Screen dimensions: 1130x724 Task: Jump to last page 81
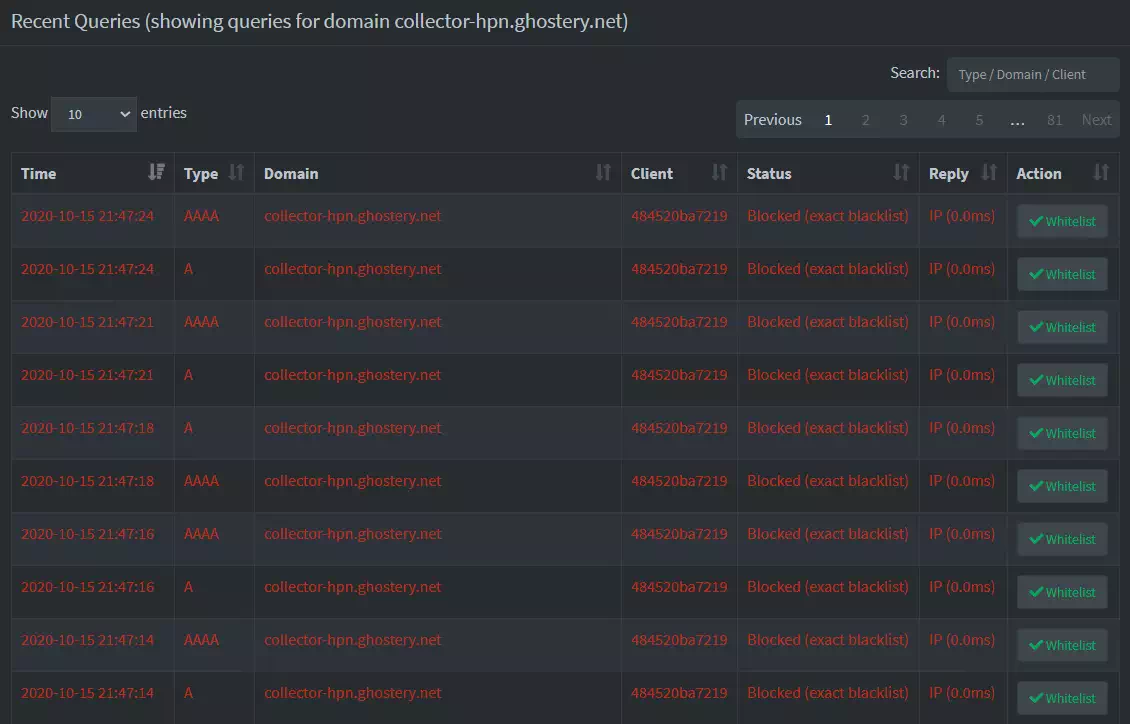(1054, 120)
